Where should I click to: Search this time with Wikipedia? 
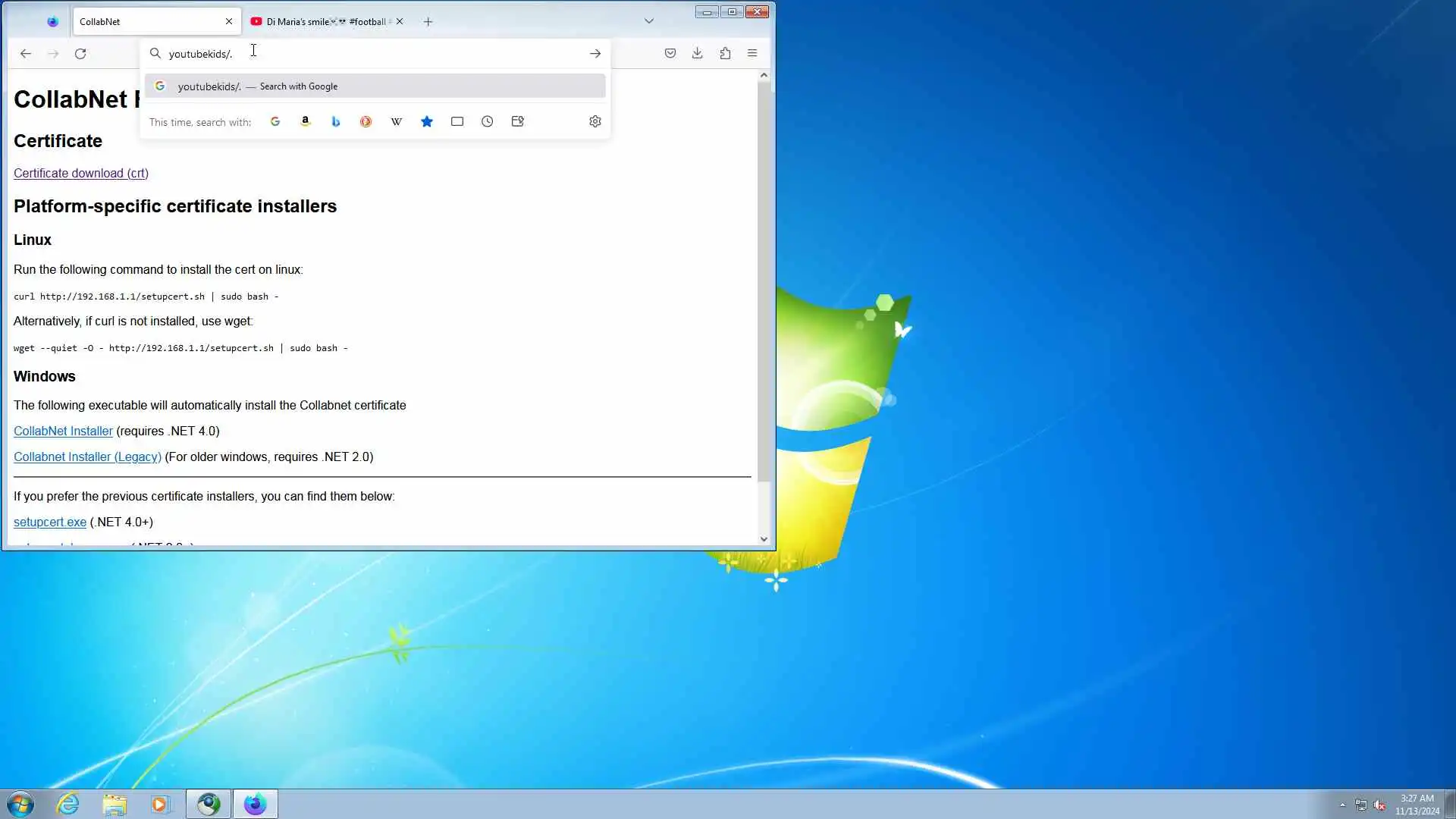(397, 121)
